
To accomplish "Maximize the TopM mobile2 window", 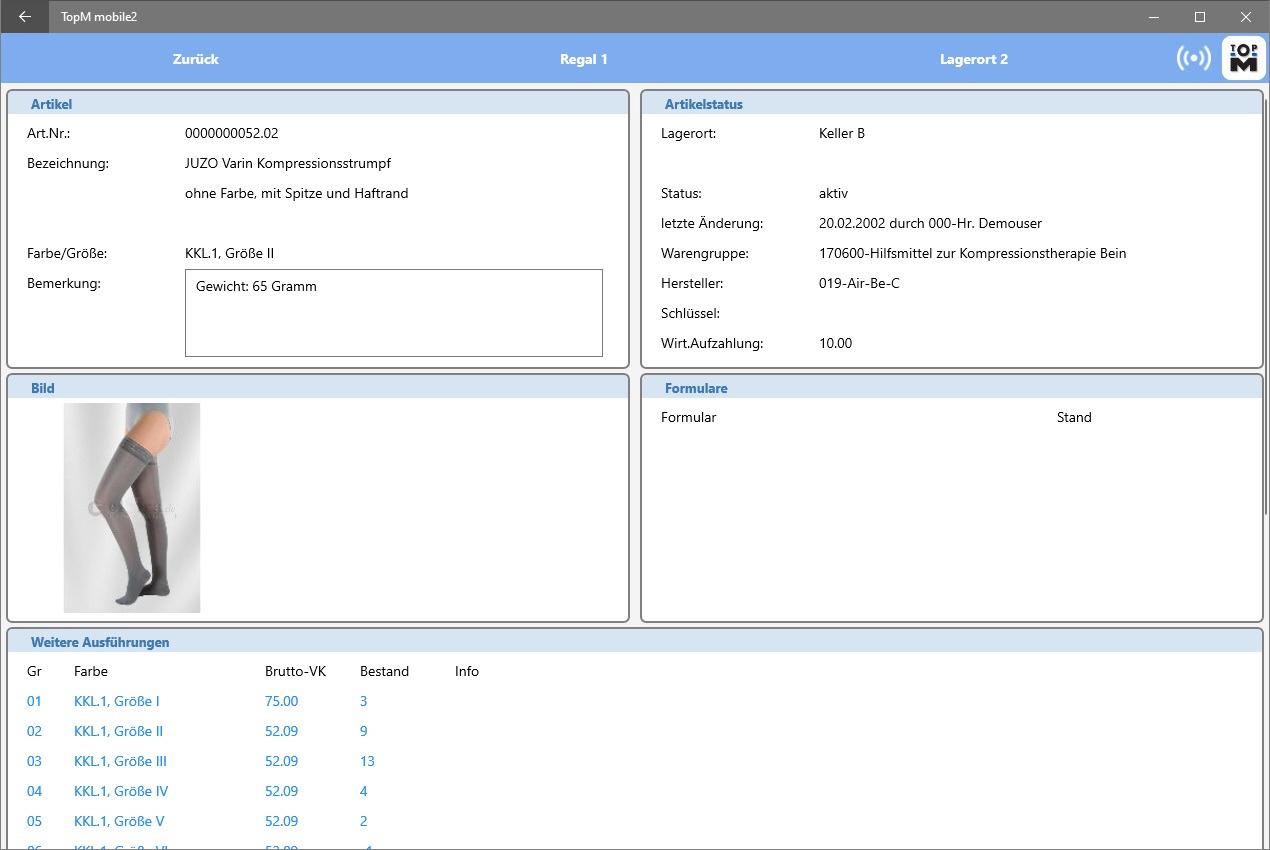I will point(1200,16).
